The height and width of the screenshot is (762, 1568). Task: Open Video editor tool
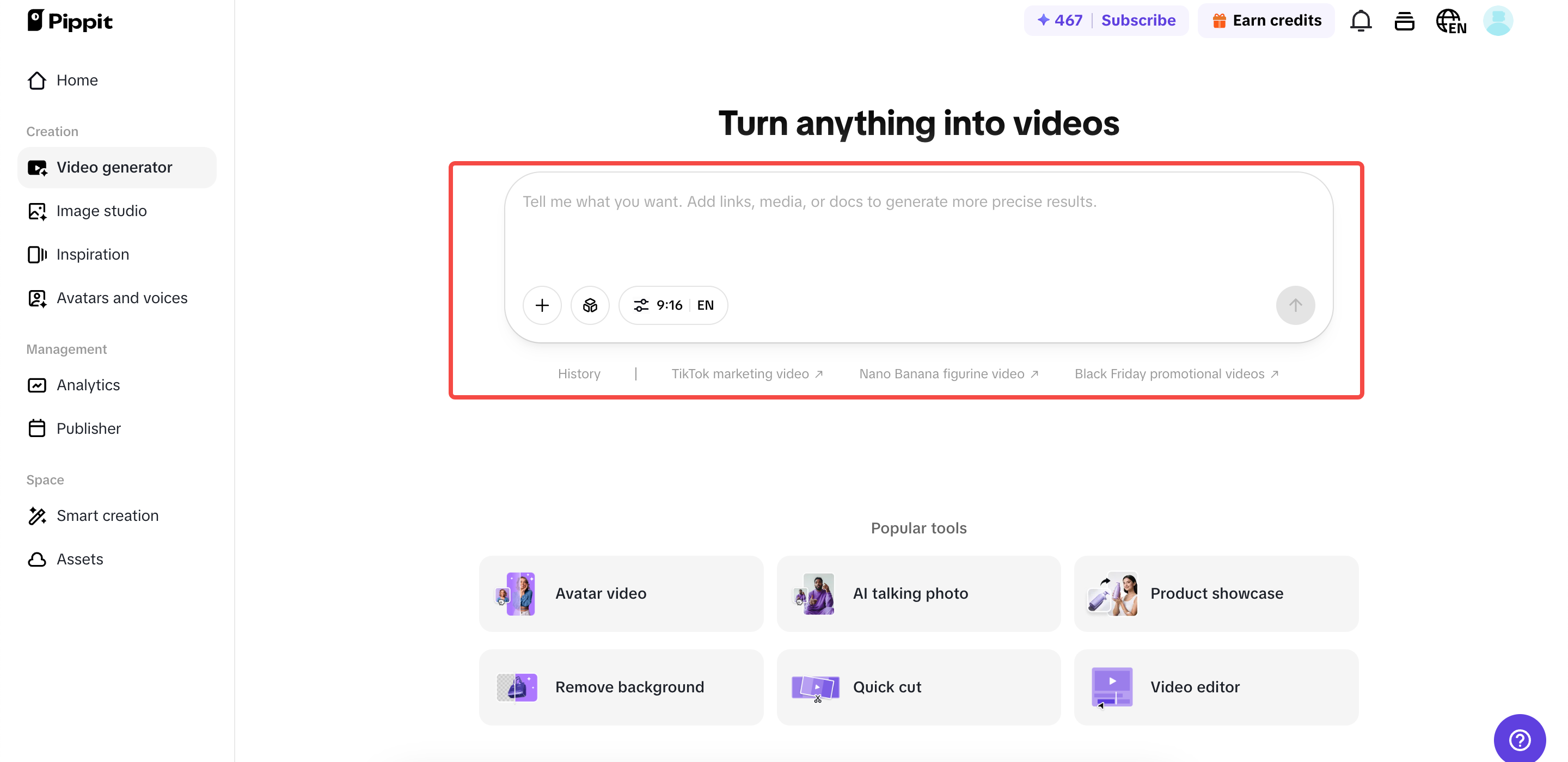pyautogui.click(x=1216, y=687)
